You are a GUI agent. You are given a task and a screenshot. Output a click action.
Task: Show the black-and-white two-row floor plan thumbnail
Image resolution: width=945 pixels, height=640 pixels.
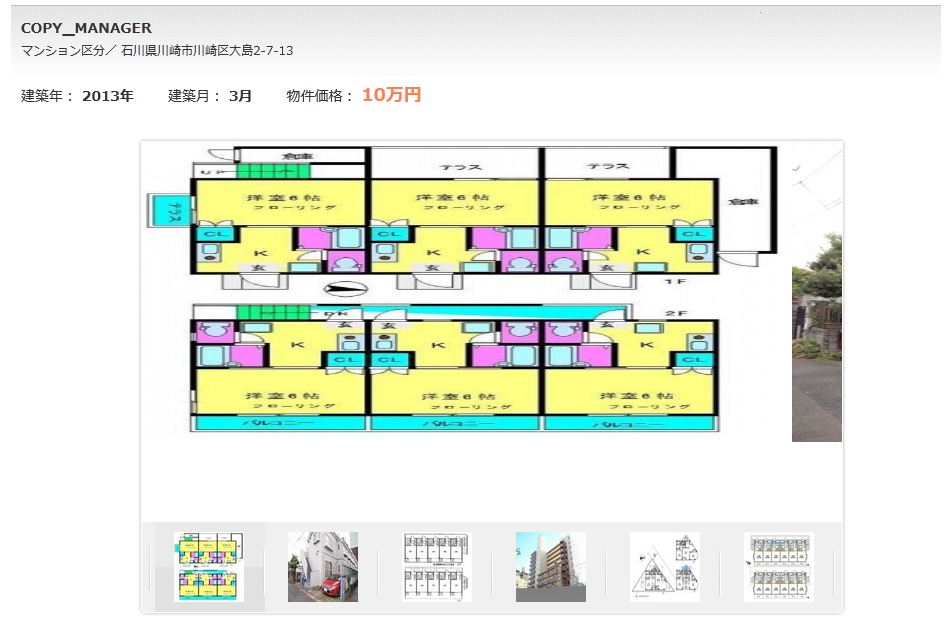click(437, 567)
